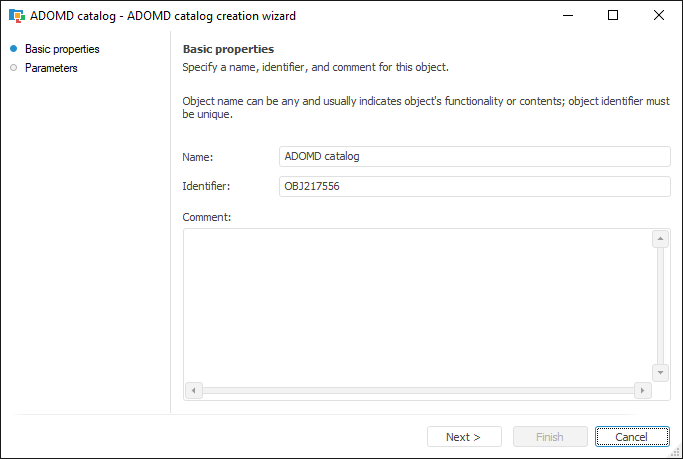Go to the next step with Next
This screenshot has width=683, height=459.
[464, 437]
